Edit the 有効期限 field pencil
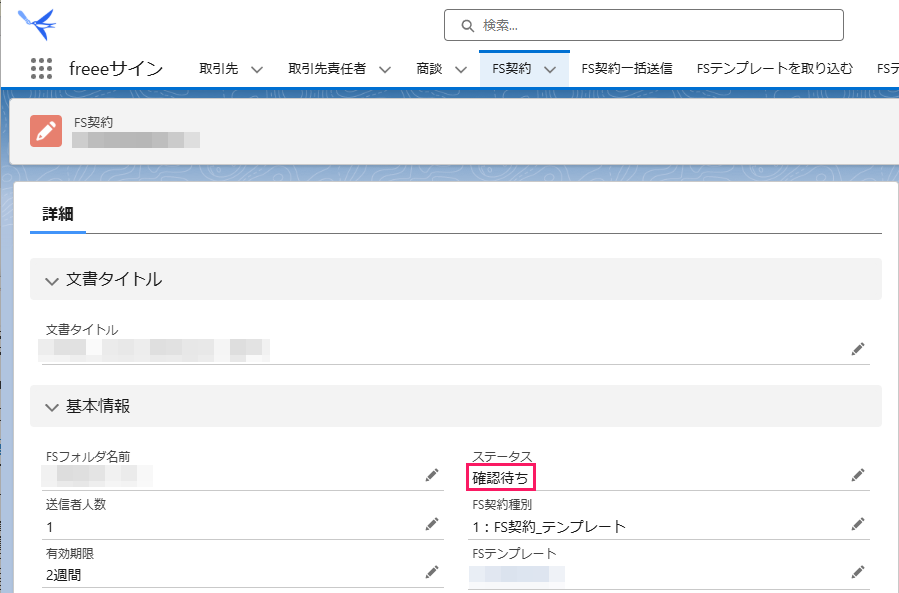The image size is (899, 593). tap(432, 572)
